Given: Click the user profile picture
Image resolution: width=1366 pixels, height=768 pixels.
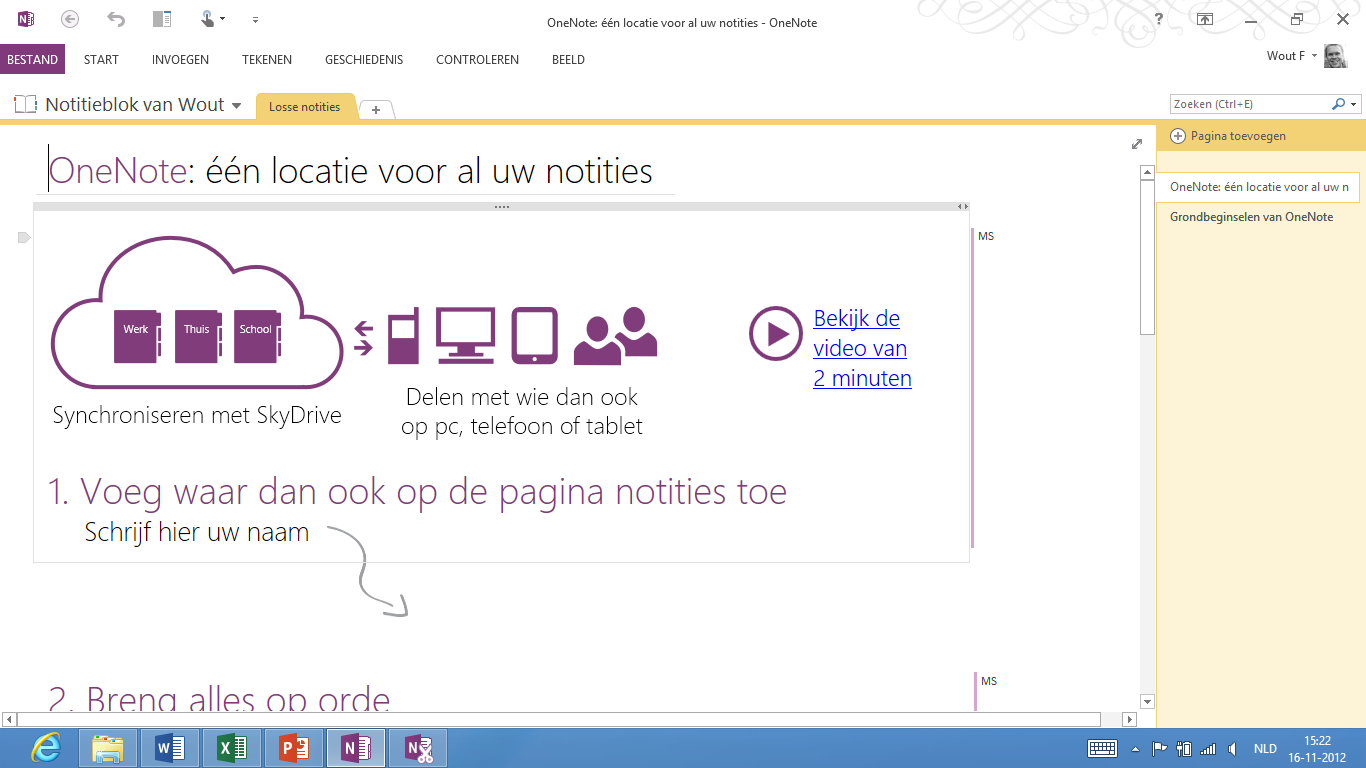Looking at the screenshot, I should point(1335,56).
